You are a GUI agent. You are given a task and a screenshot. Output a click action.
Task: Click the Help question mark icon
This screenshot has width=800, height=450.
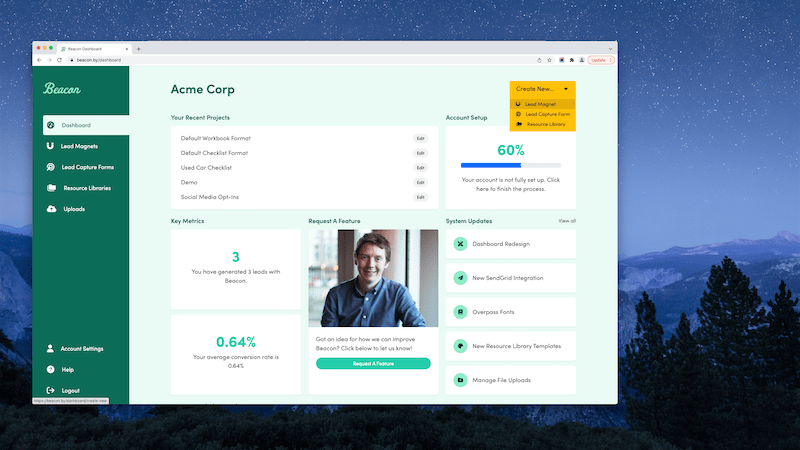(x=51, y=370)
